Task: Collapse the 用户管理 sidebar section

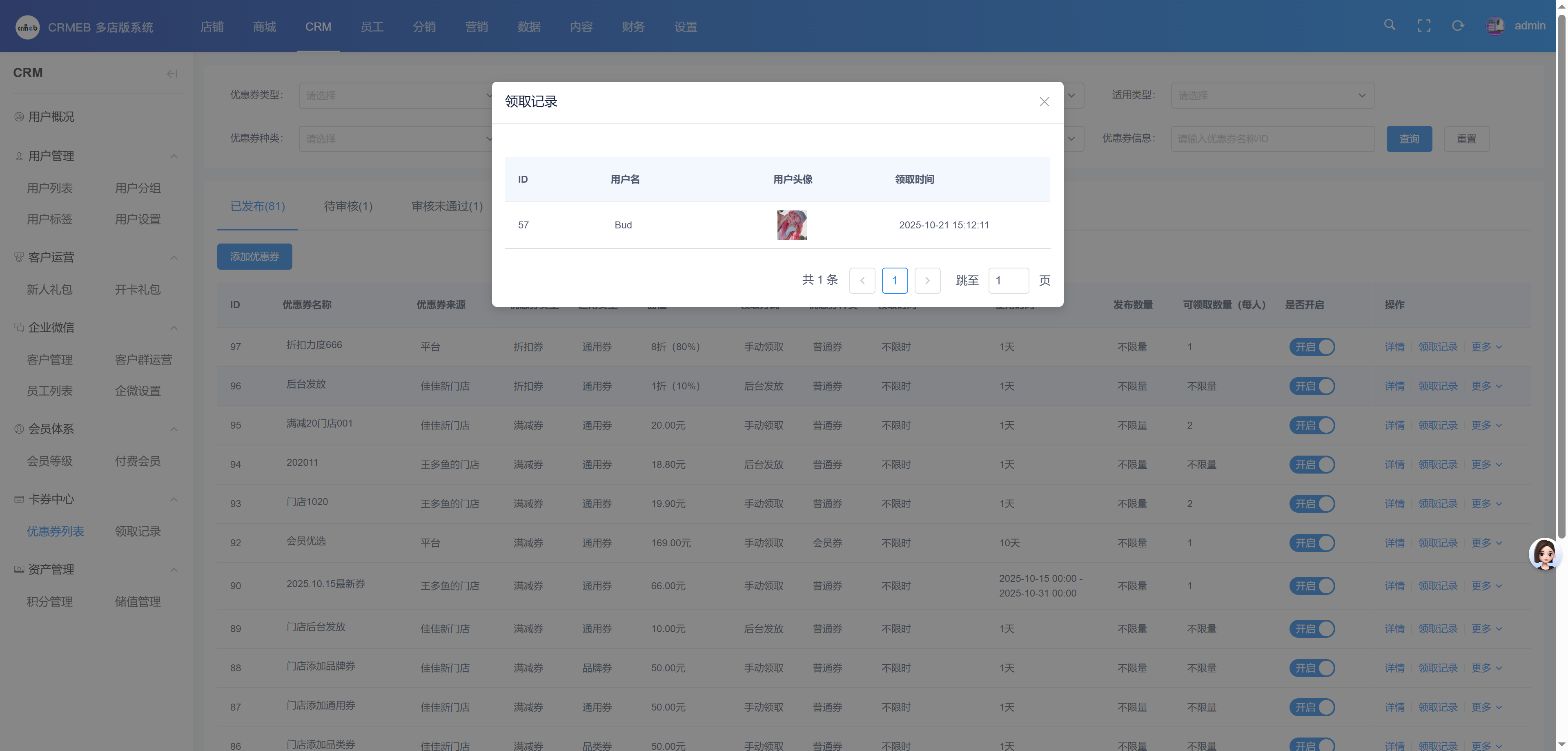Action: 174,156
